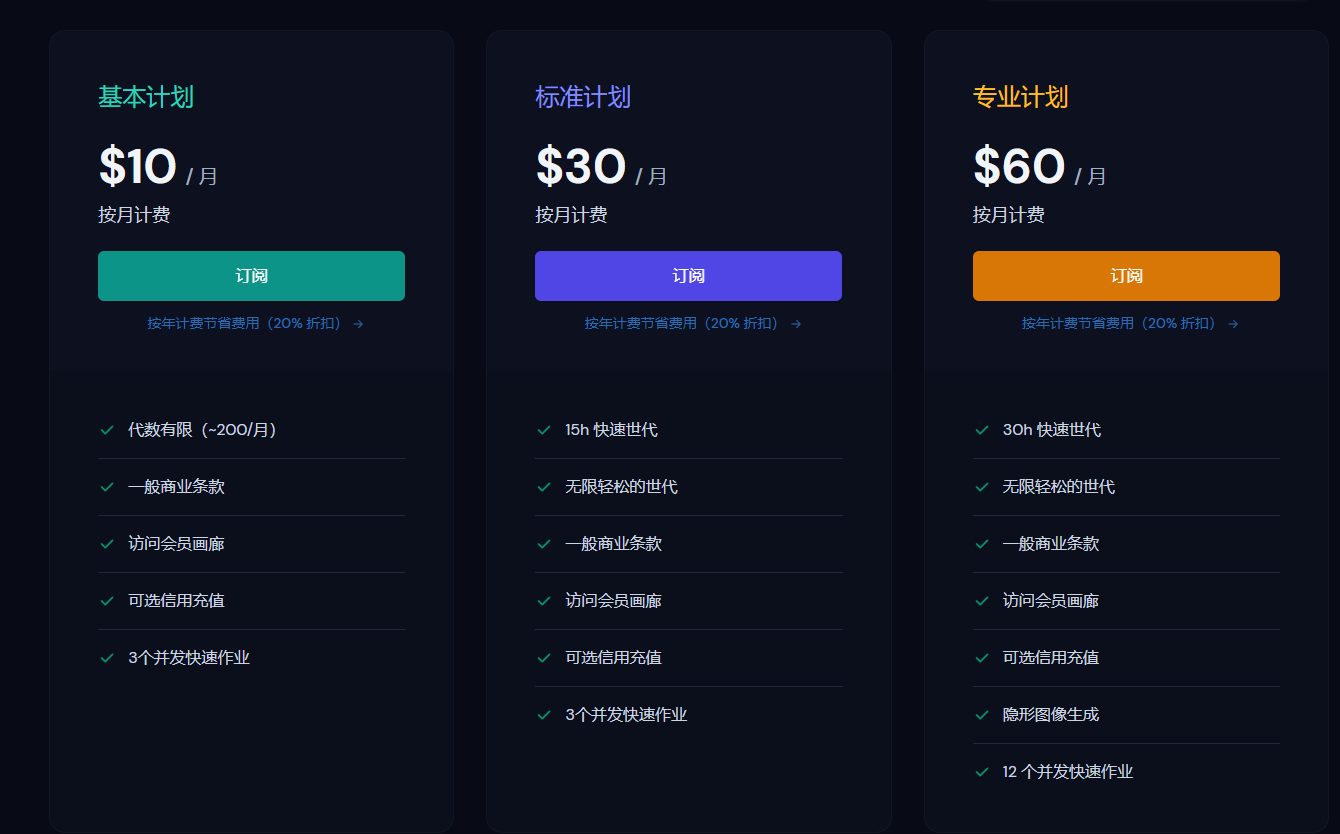Select the purple 订阅 button for 标准计划
The image size is (1340, 834).
coord(688,276)
